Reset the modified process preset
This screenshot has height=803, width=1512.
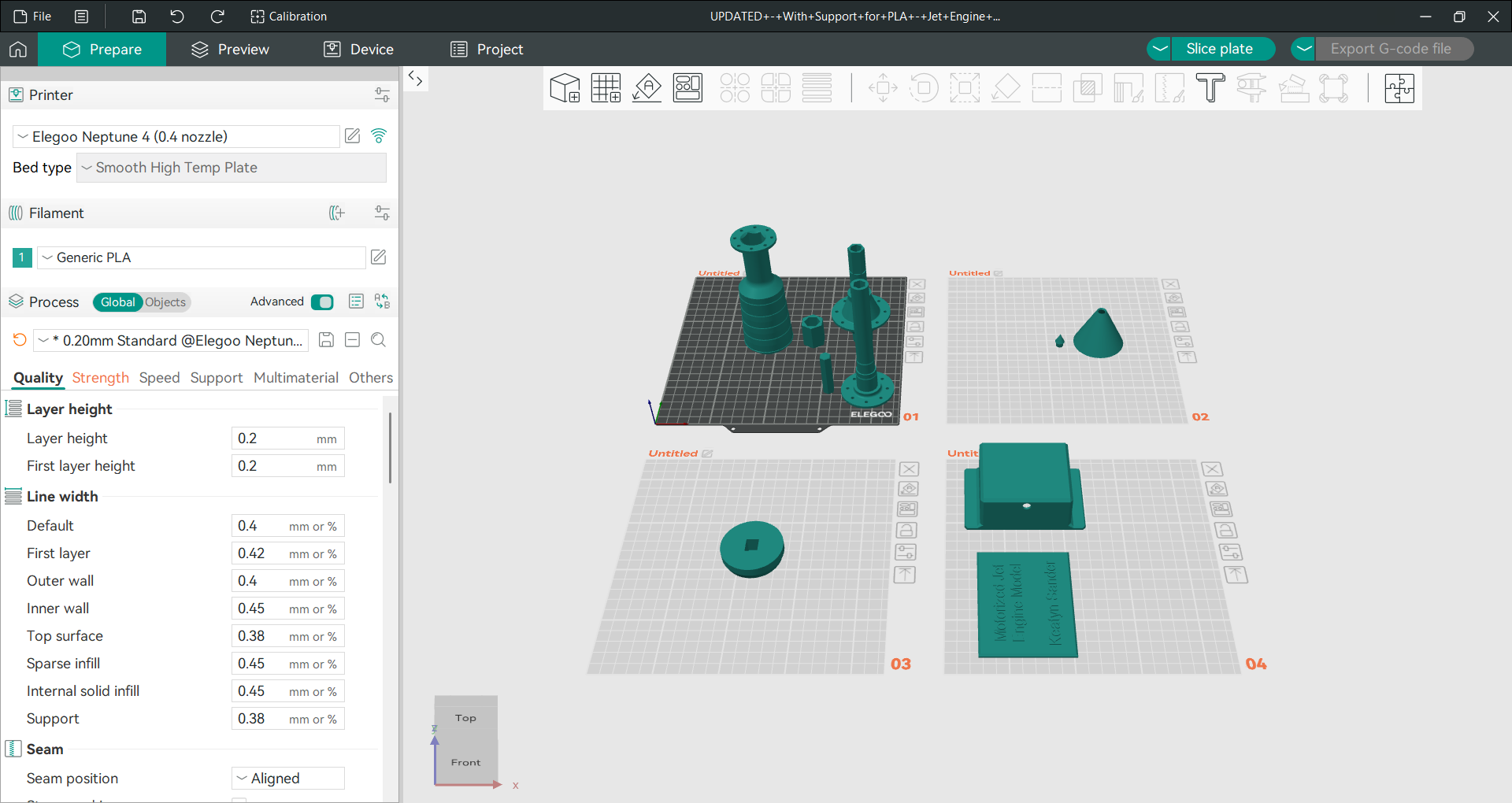(20, 340)
